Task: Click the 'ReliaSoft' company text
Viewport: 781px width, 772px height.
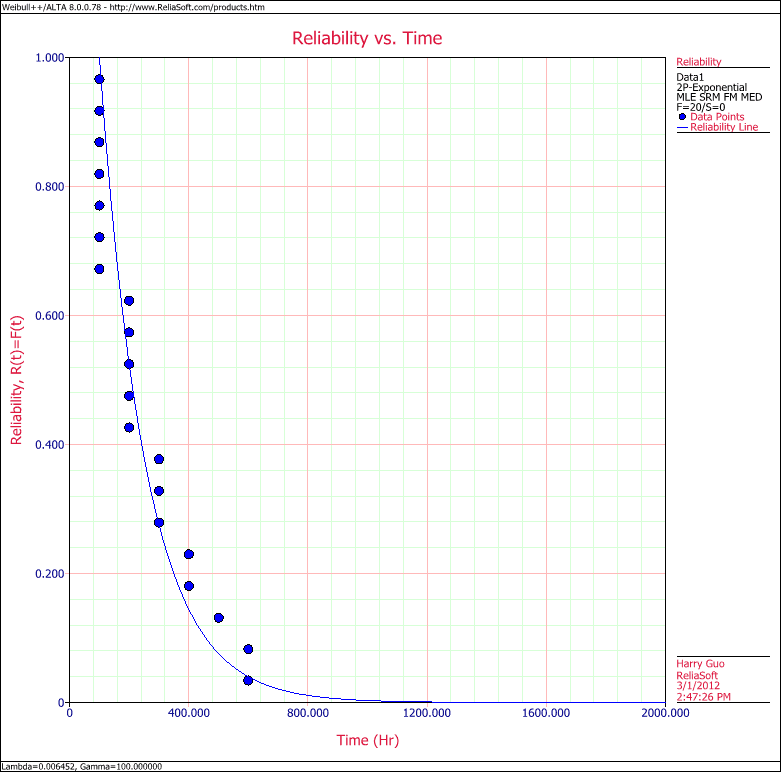Action: point(696,675)
